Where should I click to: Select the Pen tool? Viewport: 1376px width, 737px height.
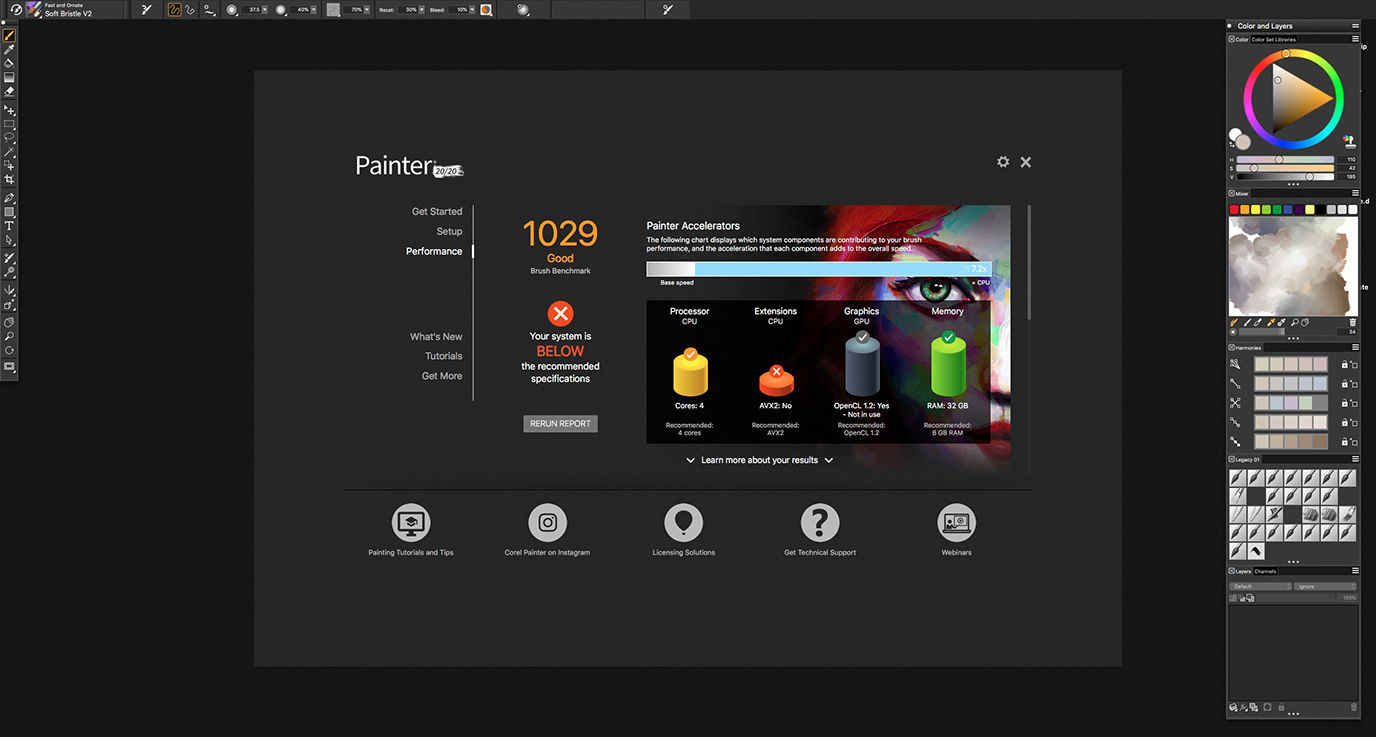pos(9,198)
